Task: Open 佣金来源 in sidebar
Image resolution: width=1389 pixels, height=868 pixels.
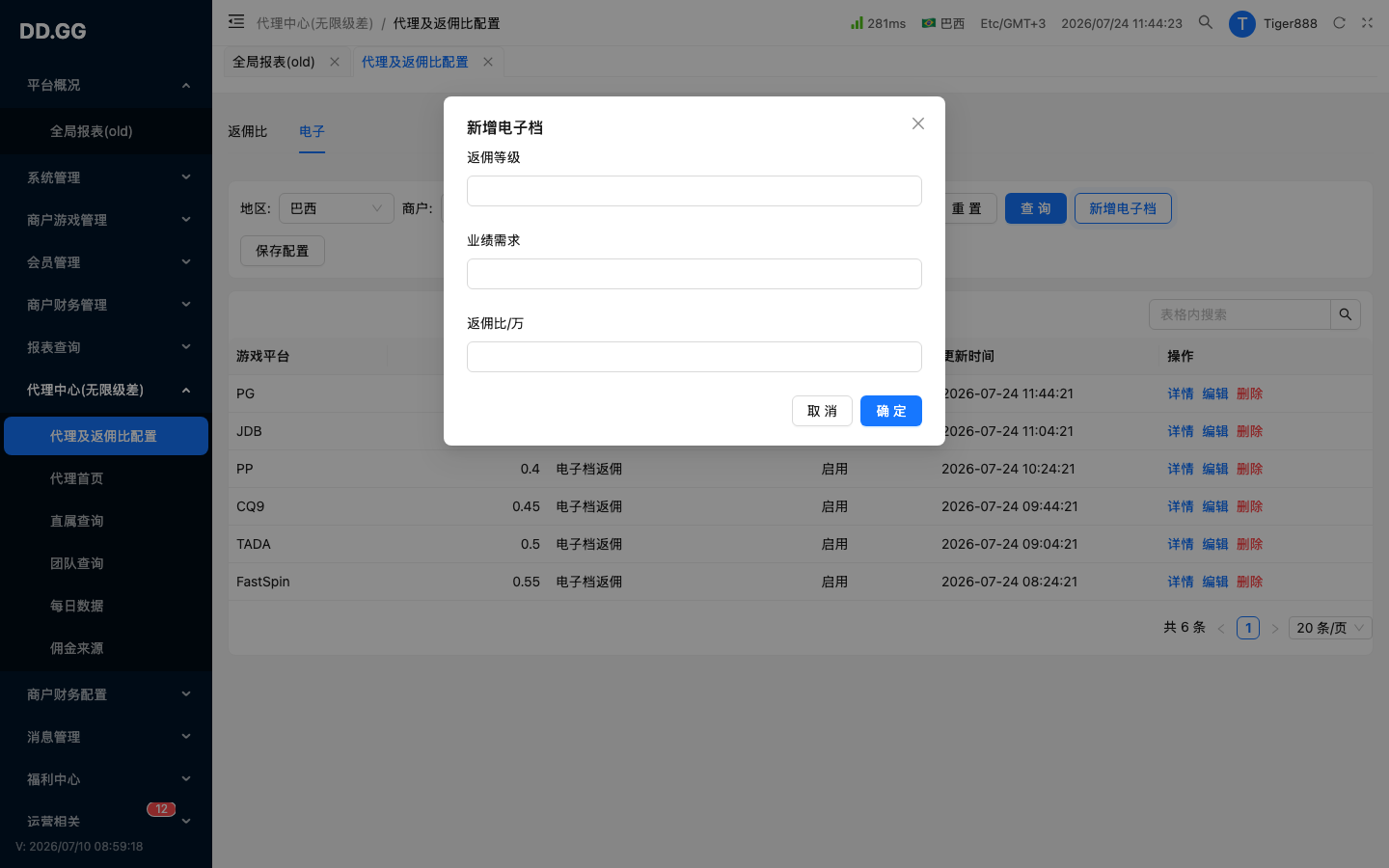Action: click(x=106, y=648)
